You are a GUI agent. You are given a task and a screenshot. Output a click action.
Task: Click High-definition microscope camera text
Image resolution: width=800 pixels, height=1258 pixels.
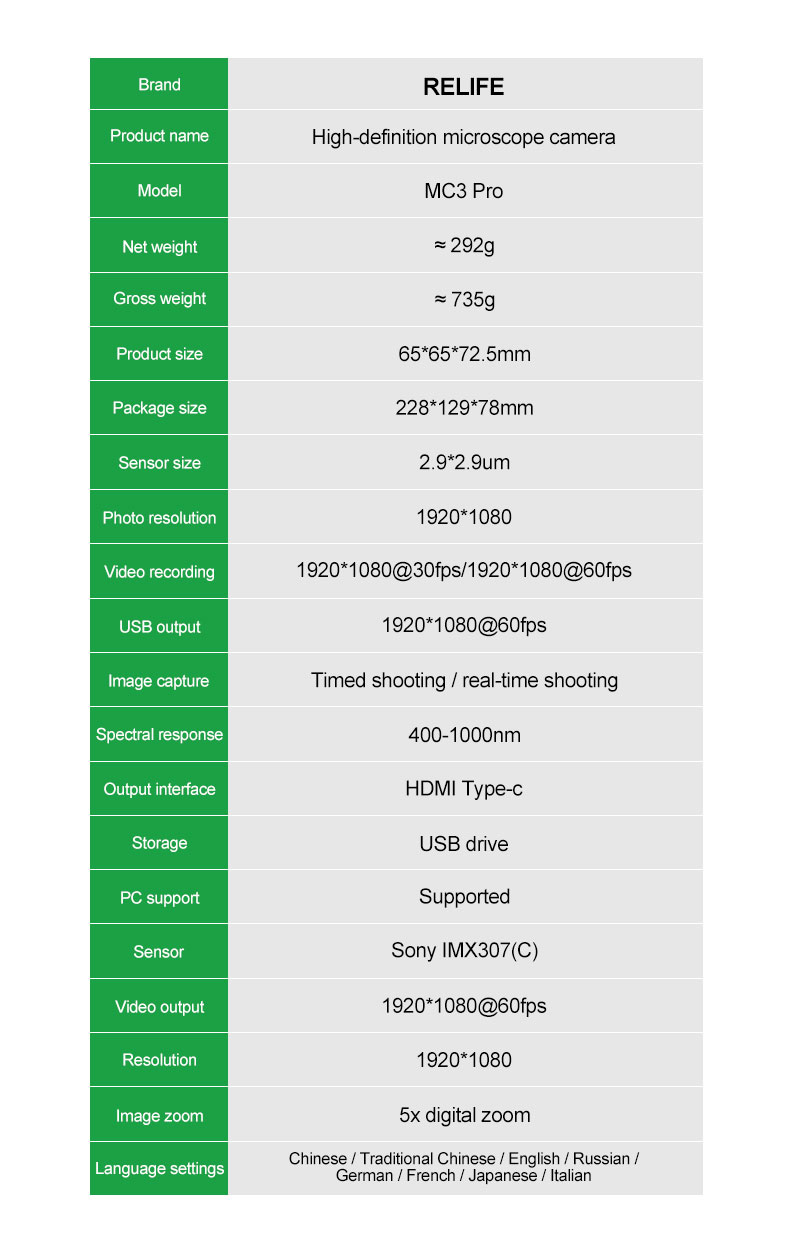463,137
